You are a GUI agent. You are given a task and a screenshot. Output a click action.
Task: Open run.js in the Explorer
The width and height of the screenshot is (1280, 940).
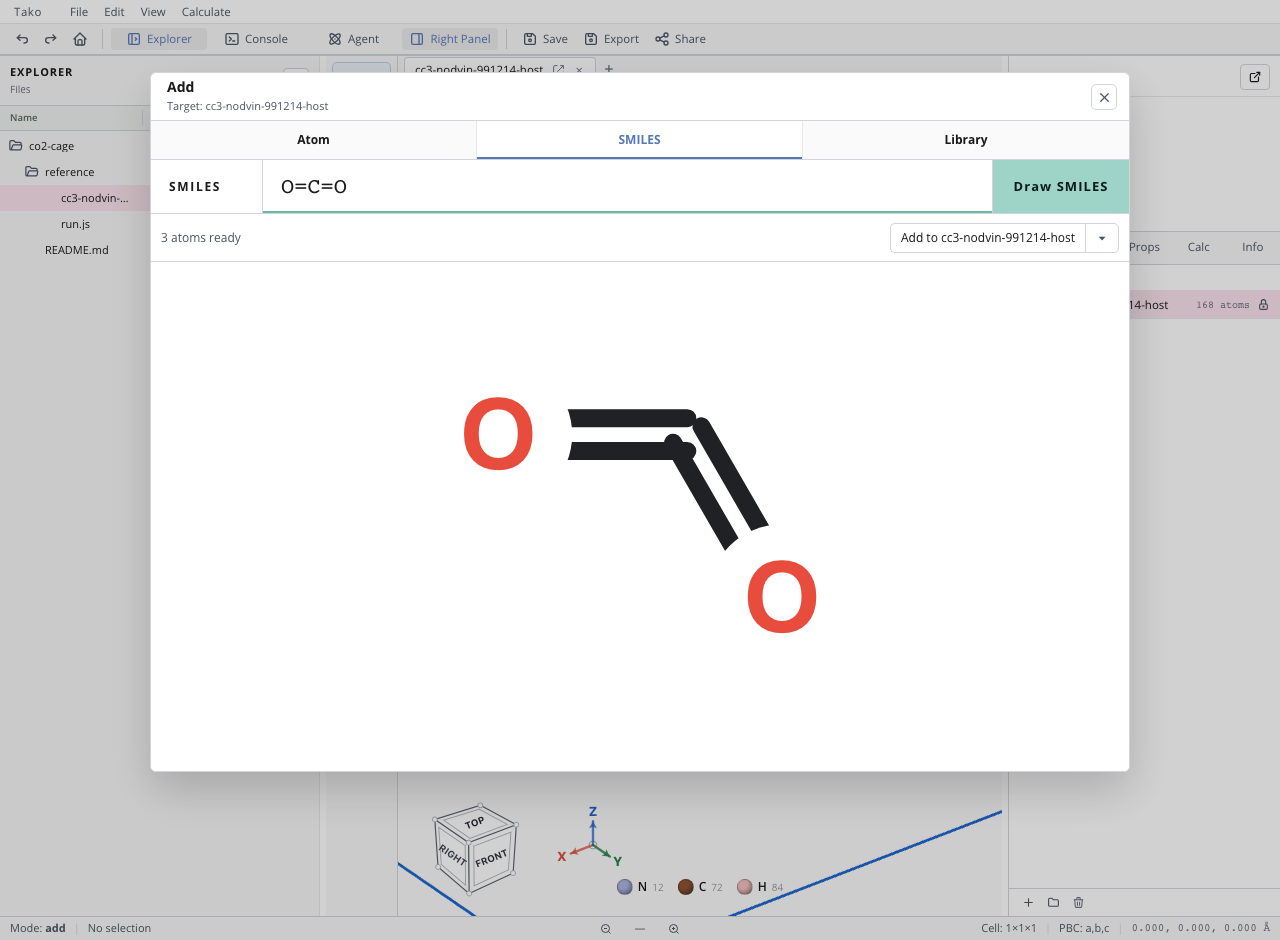(75, 224)
